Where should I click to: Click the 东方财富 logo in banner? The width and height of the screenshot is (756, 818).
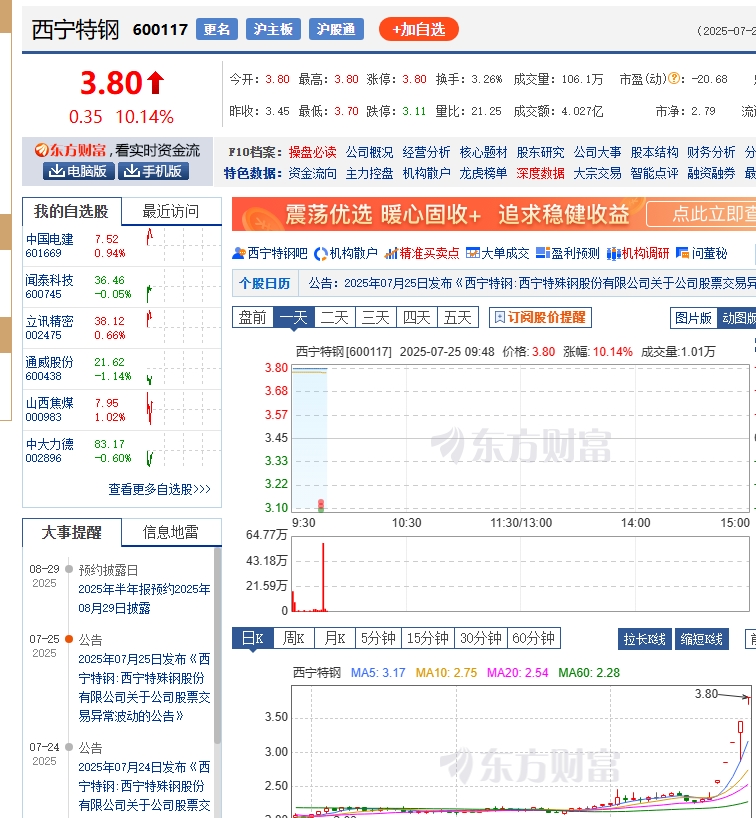[70, 151]
